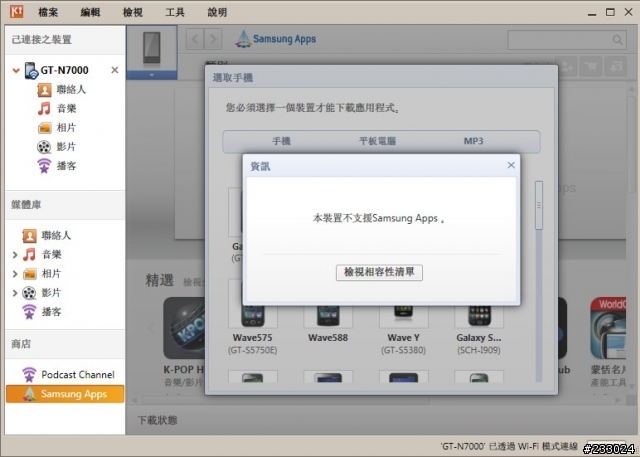Open device 播客 podcast icon

44,166
